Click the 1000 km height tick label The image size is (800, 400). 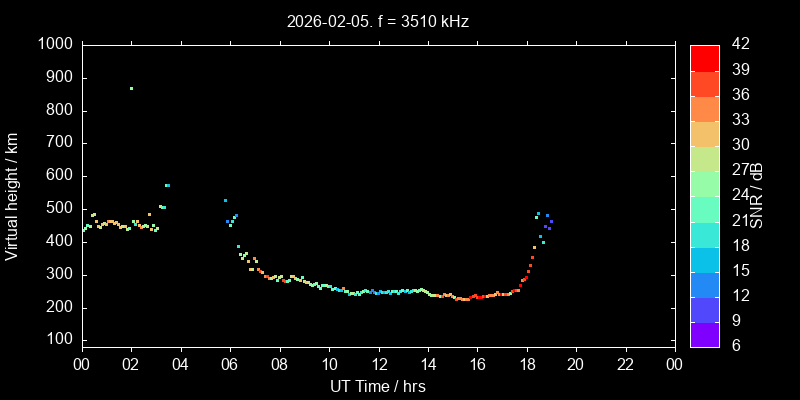(x=54, y=44)
